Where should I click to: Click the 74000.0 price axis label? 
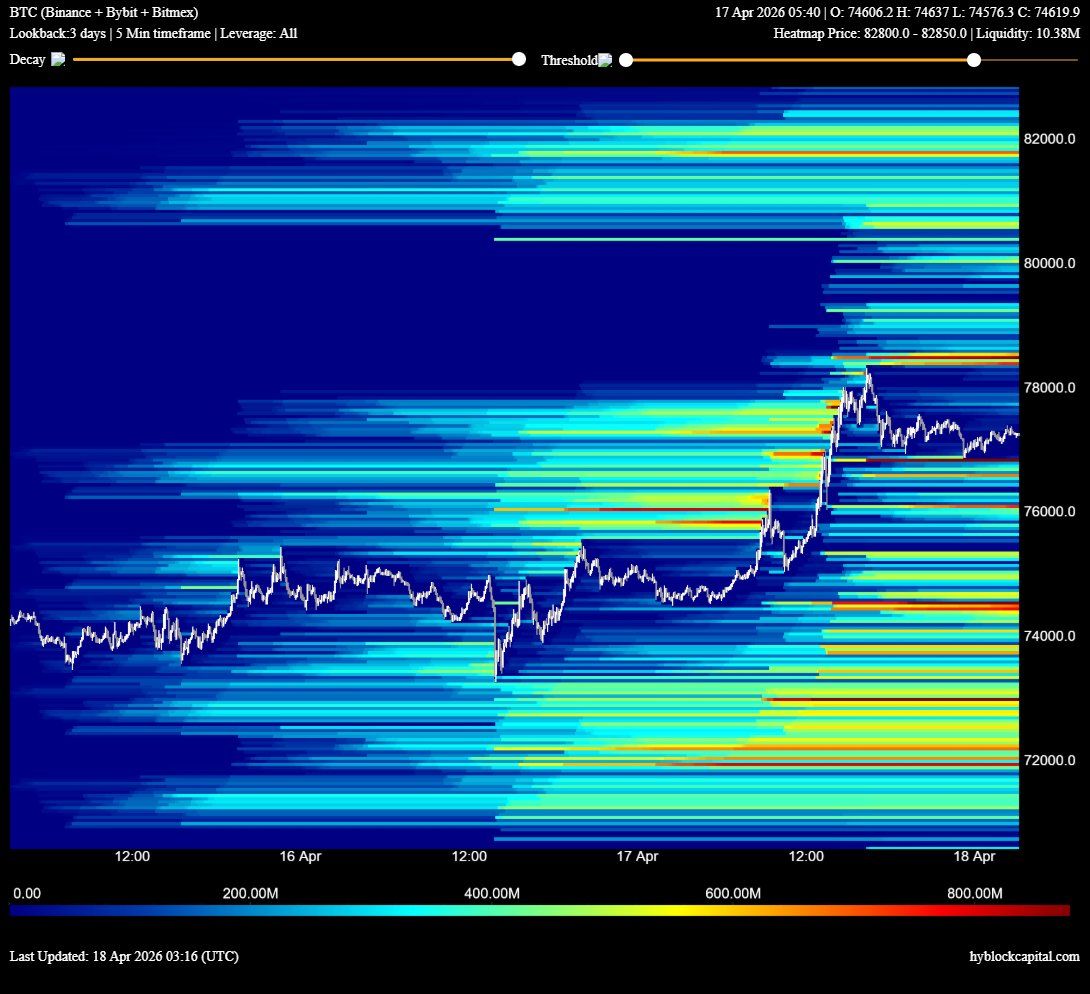pos(1049,636)
